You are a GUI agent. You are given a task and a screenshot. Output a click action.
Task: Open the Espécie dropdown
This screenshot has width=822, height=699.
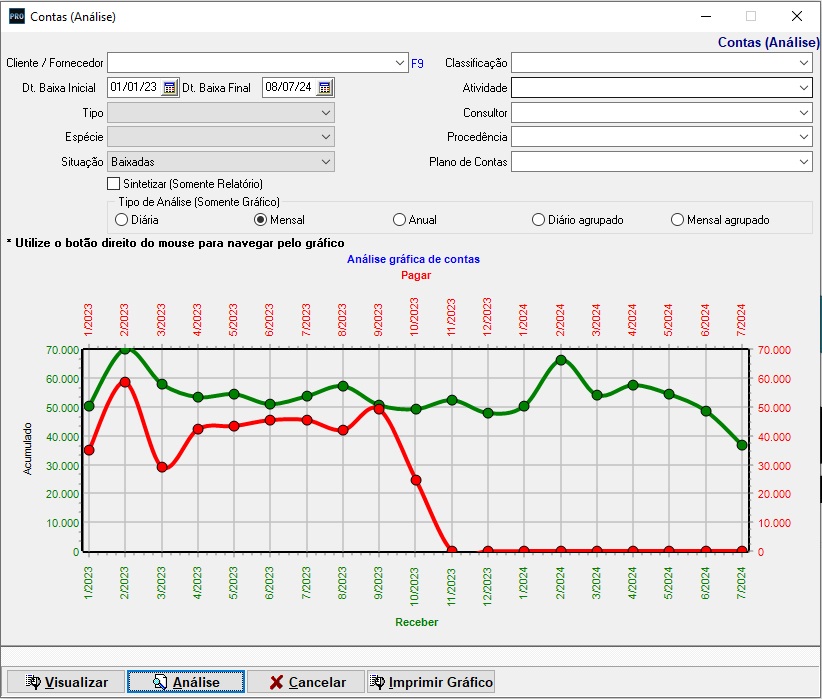[326, 137]
